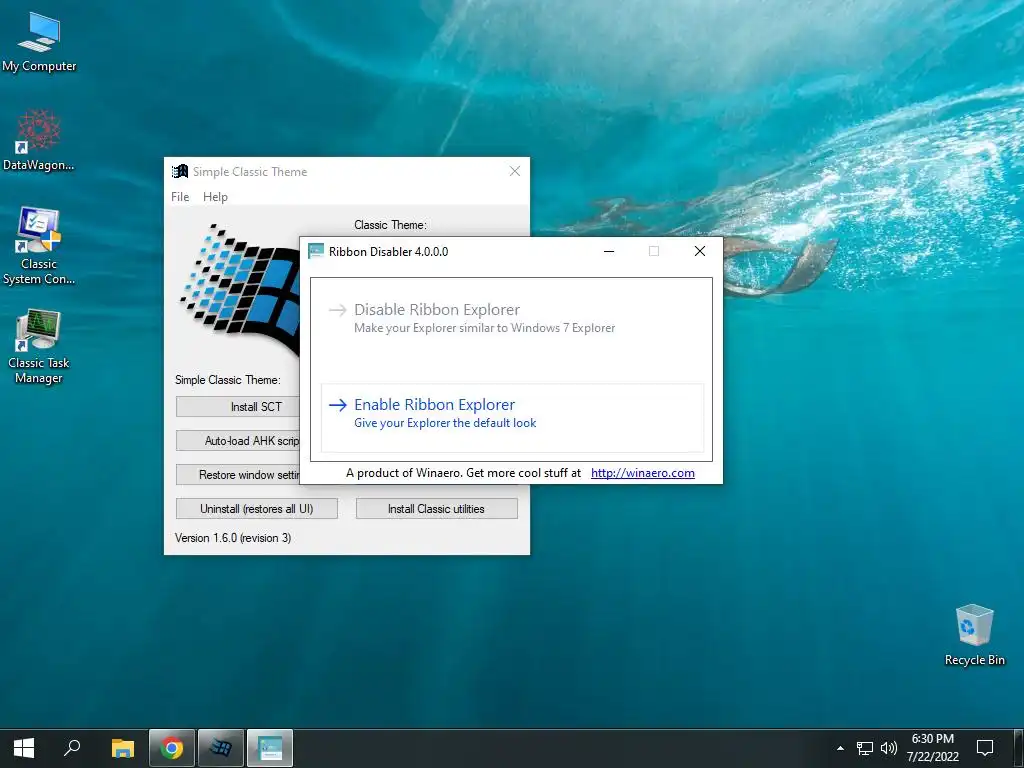
Task: Click Restore window settings button
Action: point(238,475)
